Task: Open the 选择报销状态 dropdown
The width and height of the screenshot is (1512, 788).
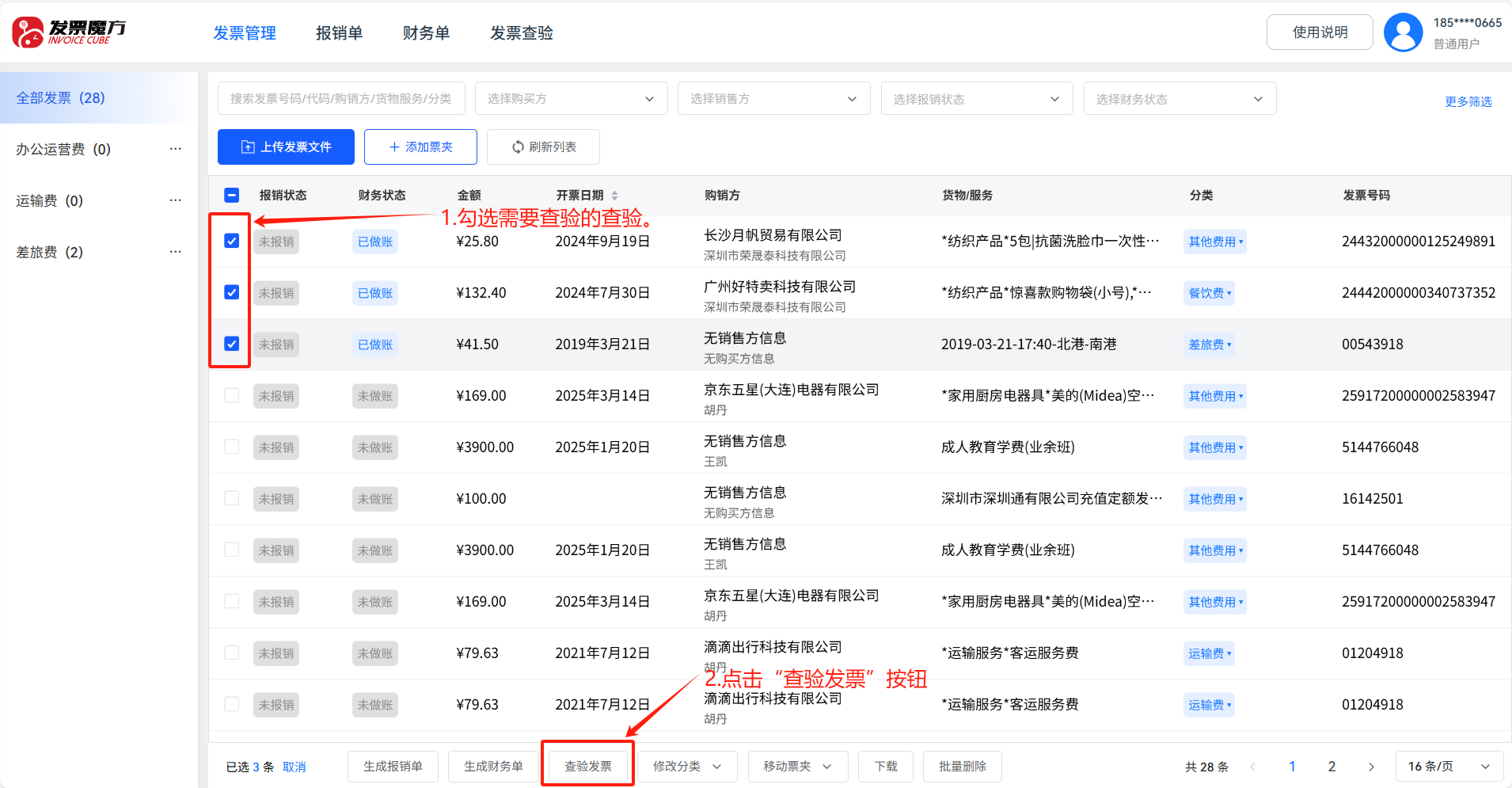Action: click(x=976, y=99)
